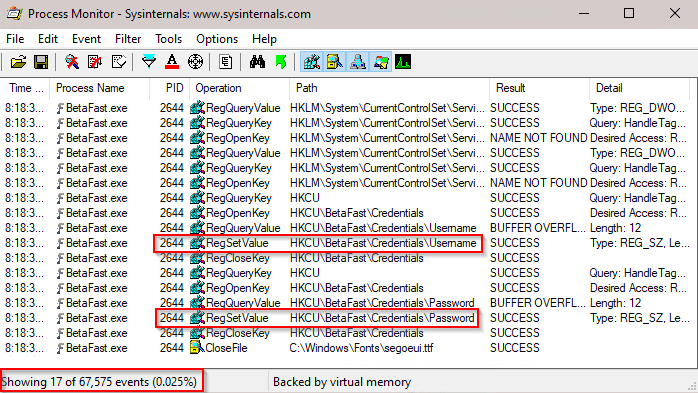Image resolution: width=698 pixels, height=393 pixels.
Task: Click 'Length: 12' detail in Password row
Action: click(x=616, y=303)
